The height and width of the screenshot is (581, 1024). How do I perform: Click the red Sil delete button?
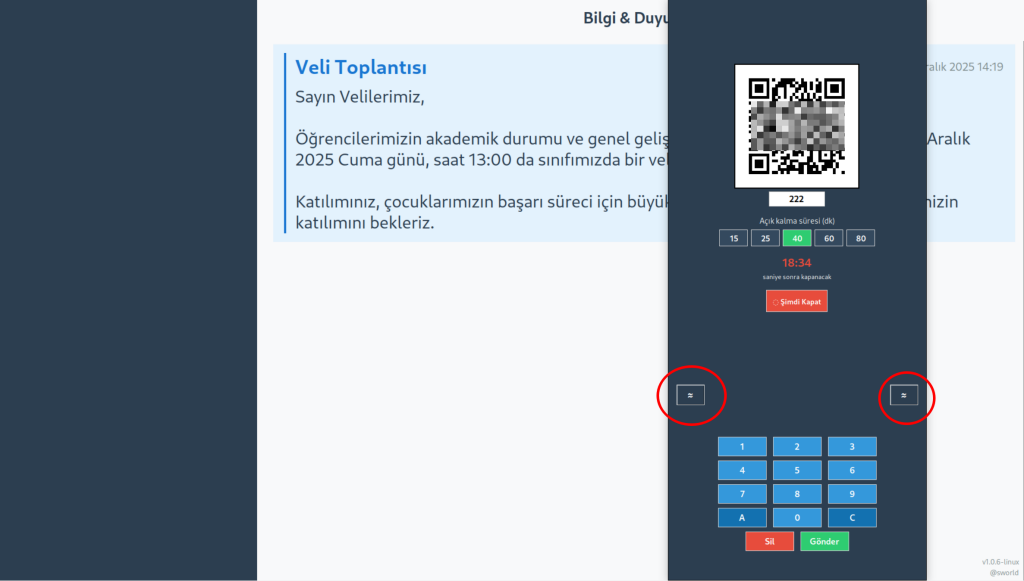coord(769,541)
